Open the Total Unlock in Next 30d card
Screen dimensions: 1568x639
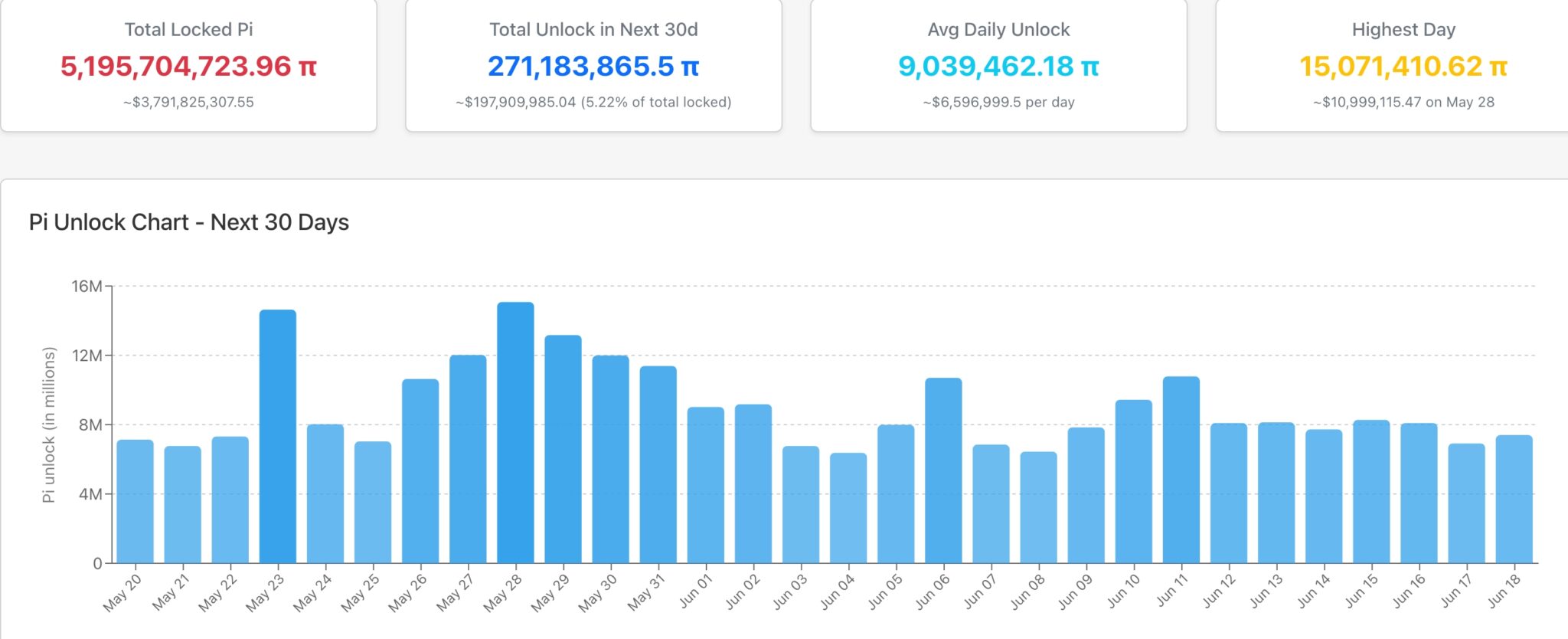click(593, 65)
